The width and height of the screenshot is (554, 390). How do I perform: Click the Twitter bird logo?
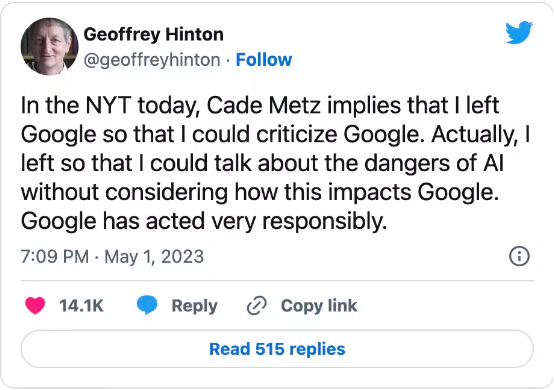pyautogui.click(x=519, y=32)
